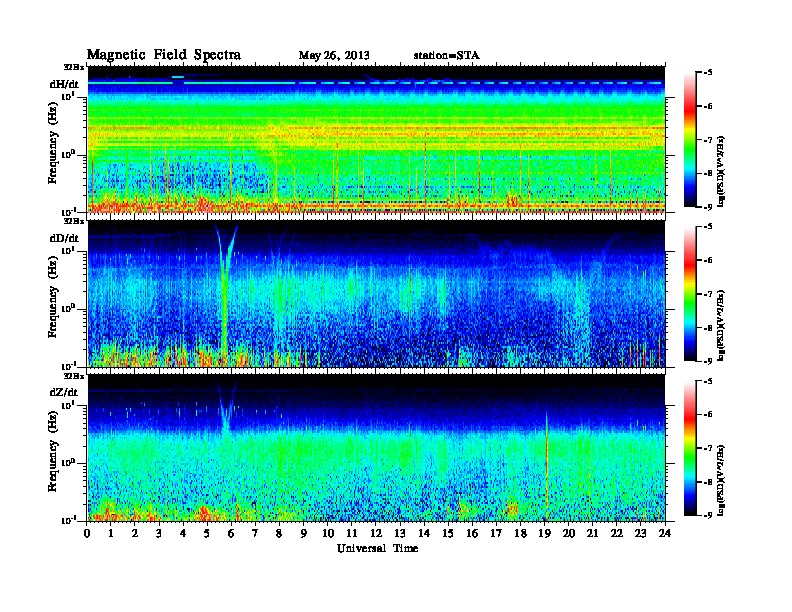Click the hour 10 tick label
The image size is (792, 612).
click(x=328, y=533)
